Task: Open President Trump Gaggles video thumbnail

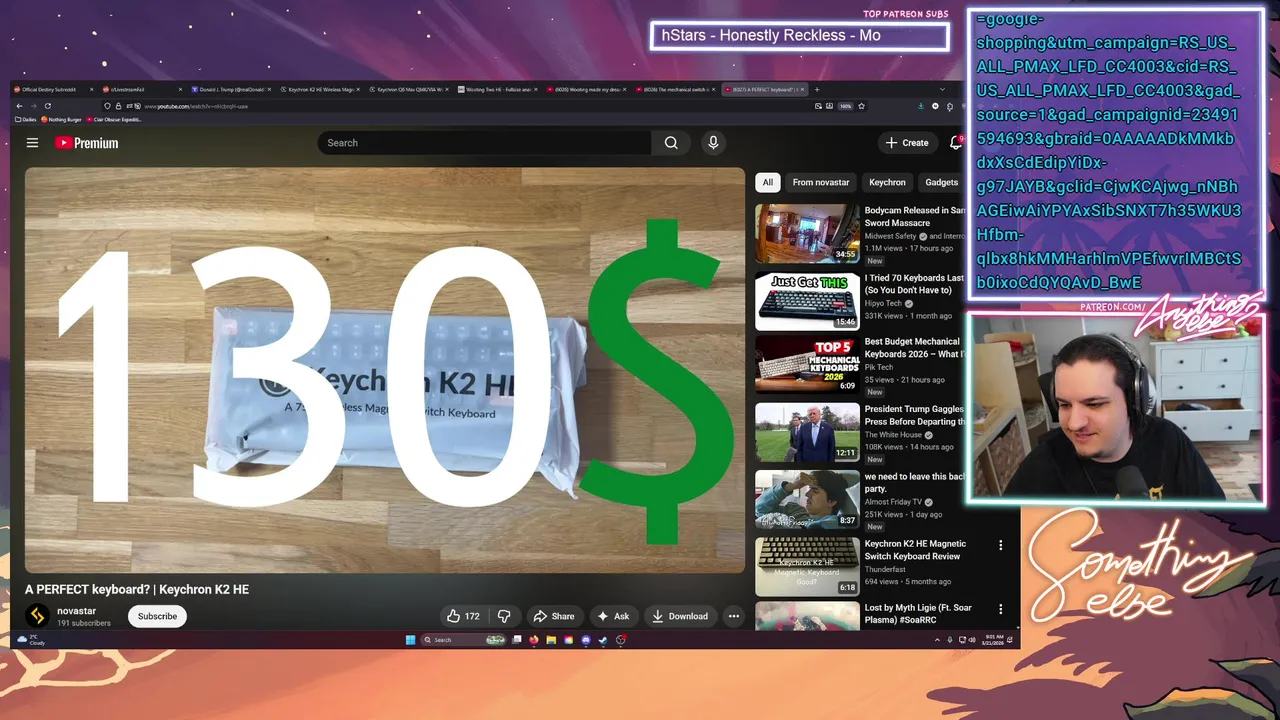Action: [x=807, y=432]
